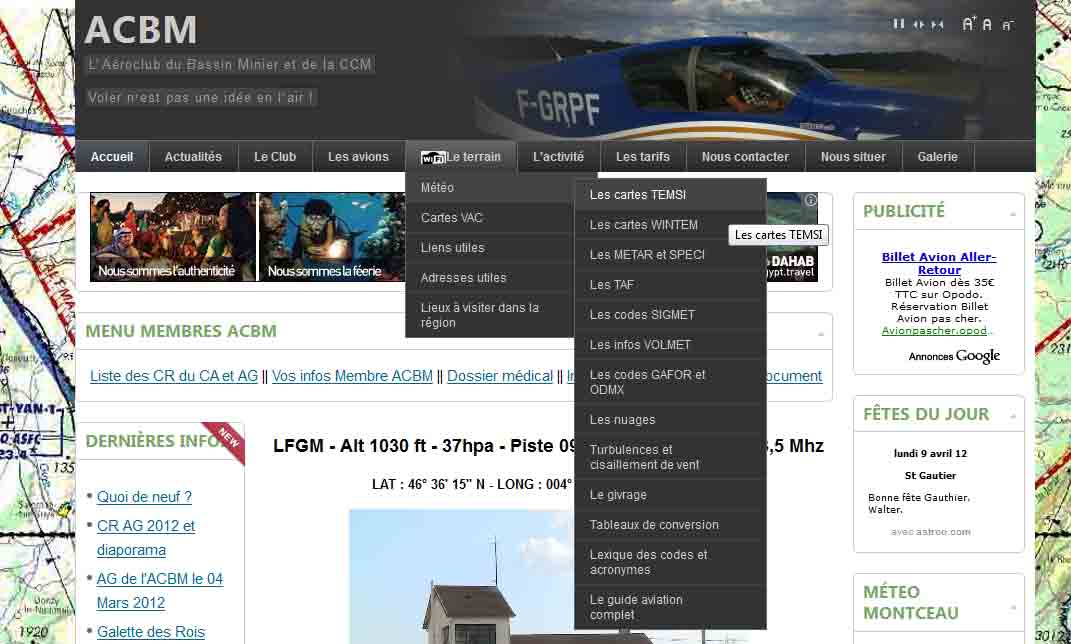Collapse the Fêtes du Jour panel

tap(1013, 416)
